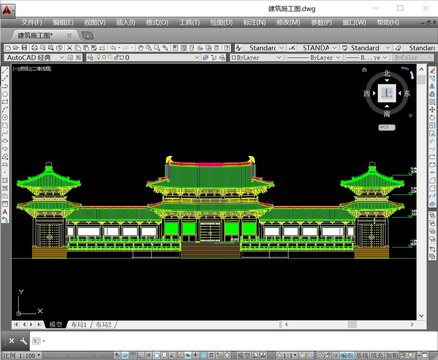The height and width of the screenshot is (360, 438).
Task: Jump to first layout tab arrow
Action: [x=16, y=324]
